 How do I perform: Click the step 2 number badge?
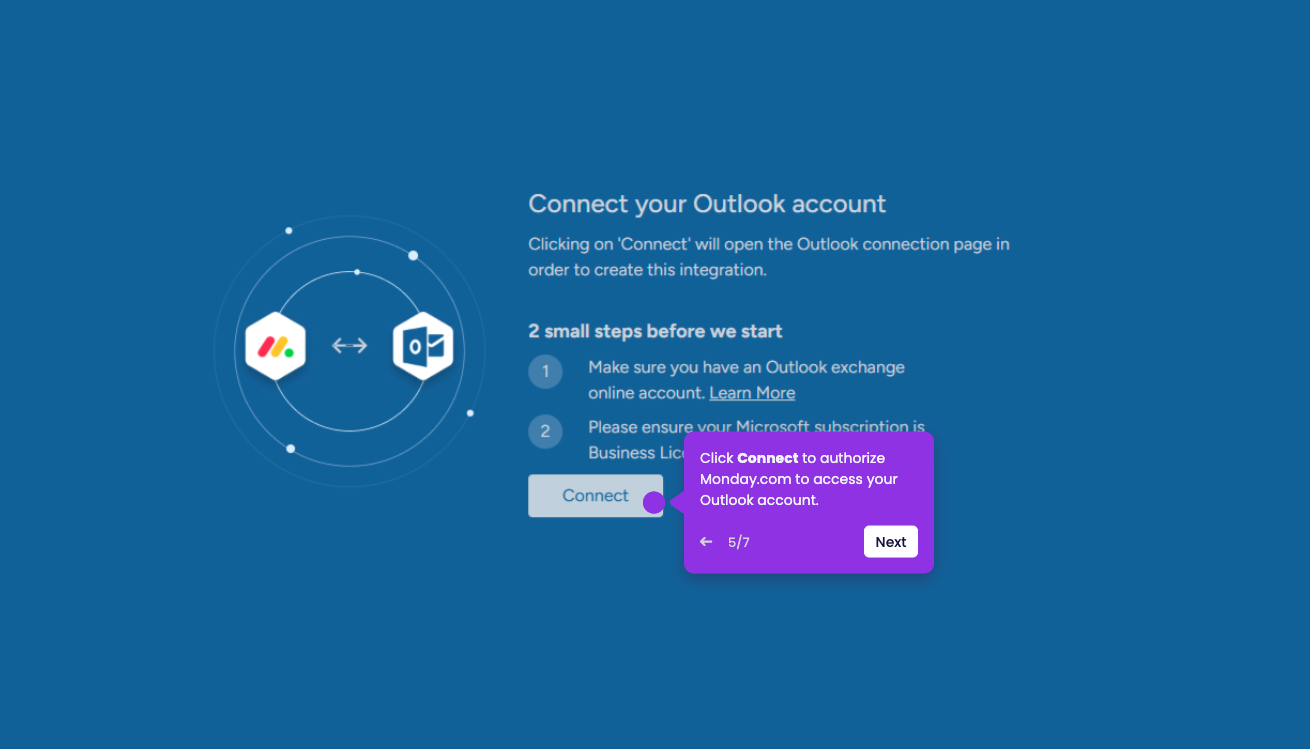(x=545, y=432)
